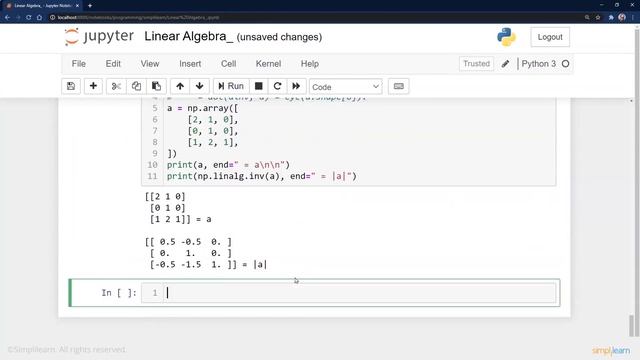Bookmark this page with star icon
640x360 pixels.
coord(598,18)
